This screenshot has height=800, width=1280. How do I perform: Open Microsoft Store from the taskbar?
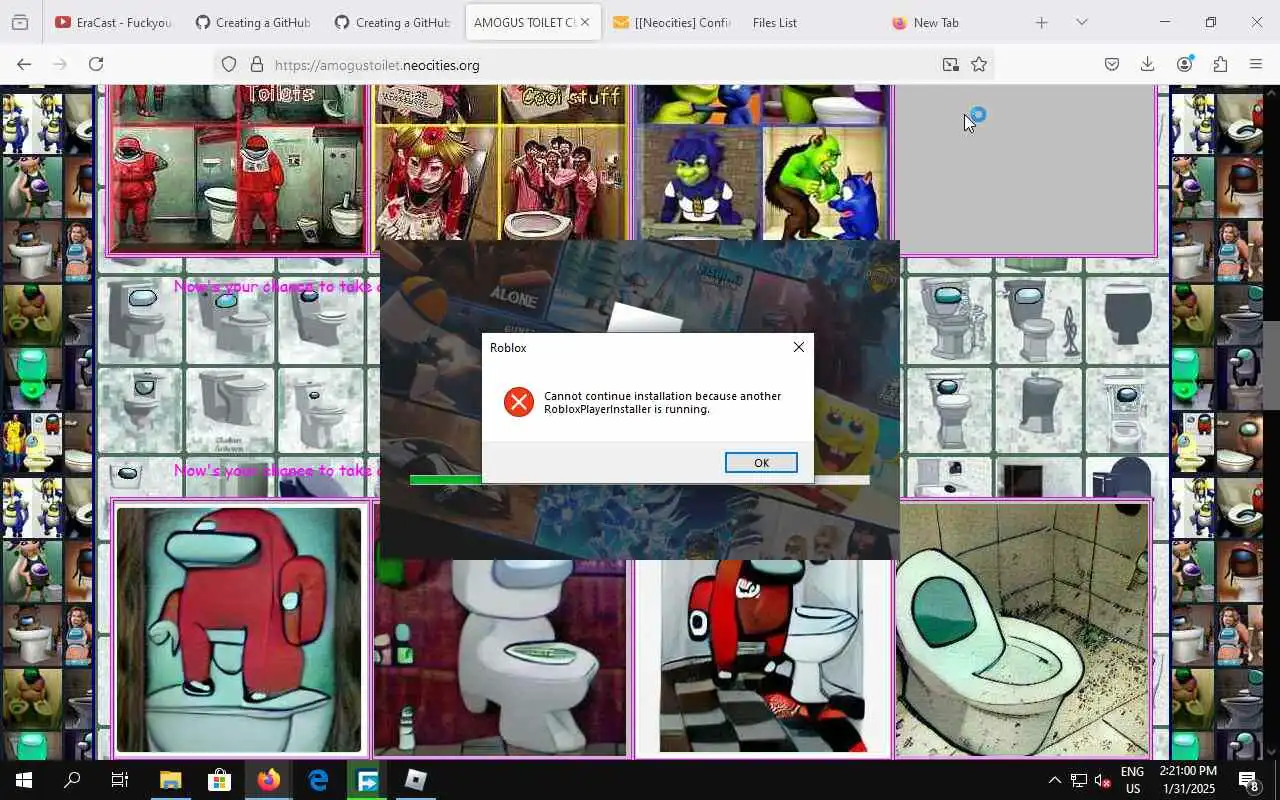[x=219, y=780]
